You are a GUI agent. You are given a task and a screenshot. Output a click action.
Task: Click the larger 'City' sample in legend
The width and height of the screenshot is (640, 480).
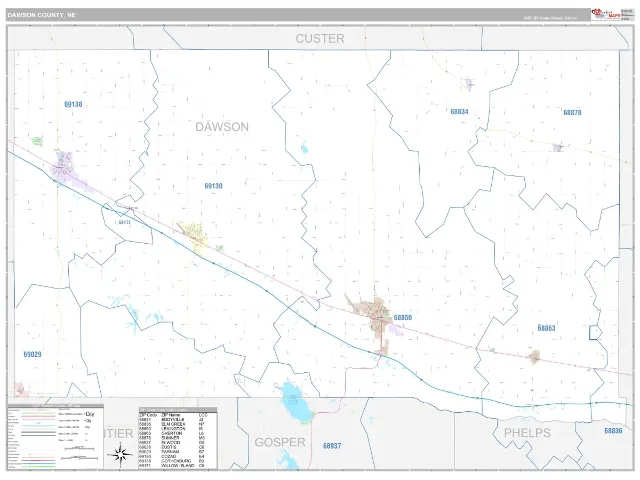pos(90,414)
